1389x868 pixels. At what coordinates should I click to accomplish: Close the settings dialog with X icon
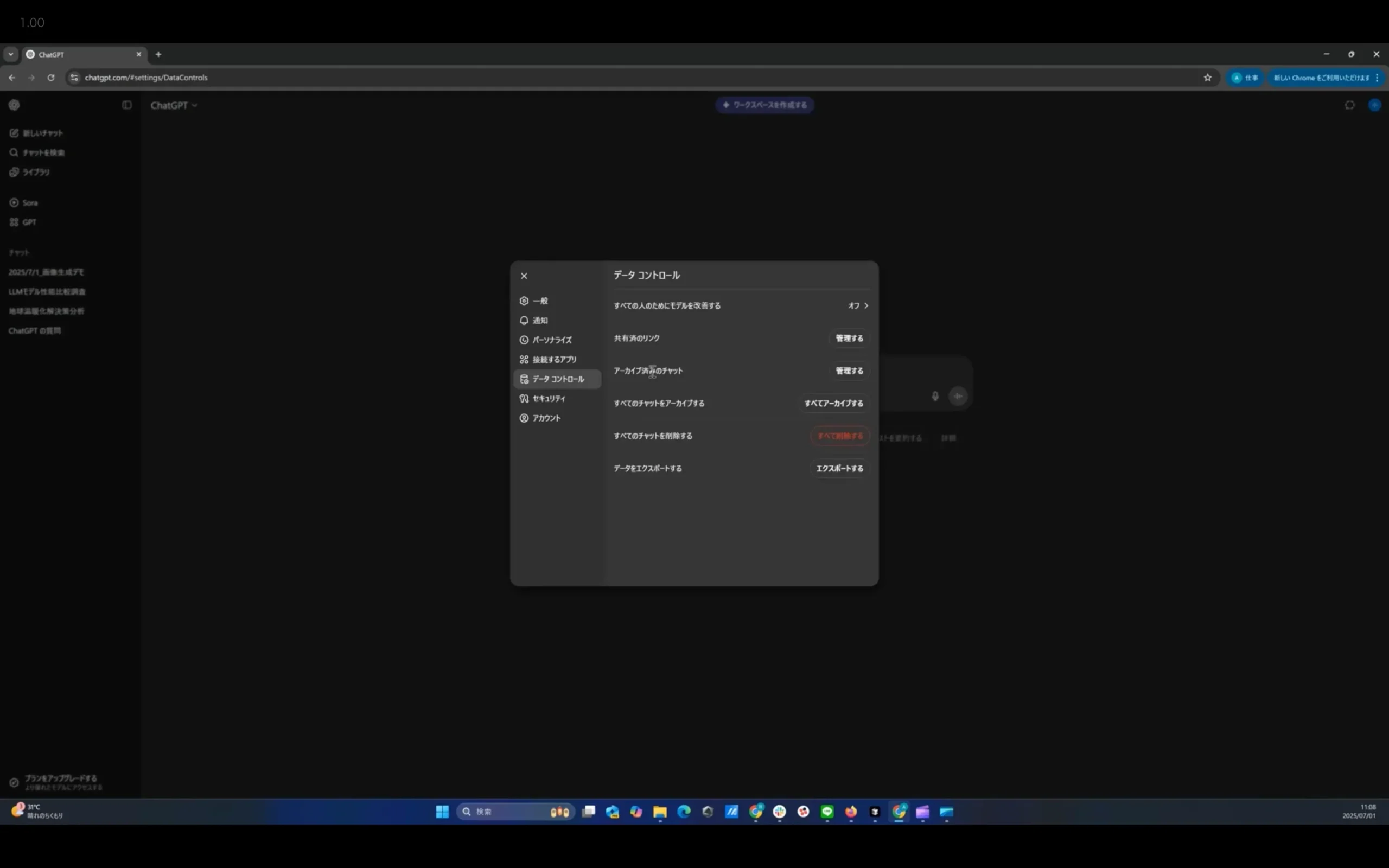pyautogui.click(x=524, y=276)
